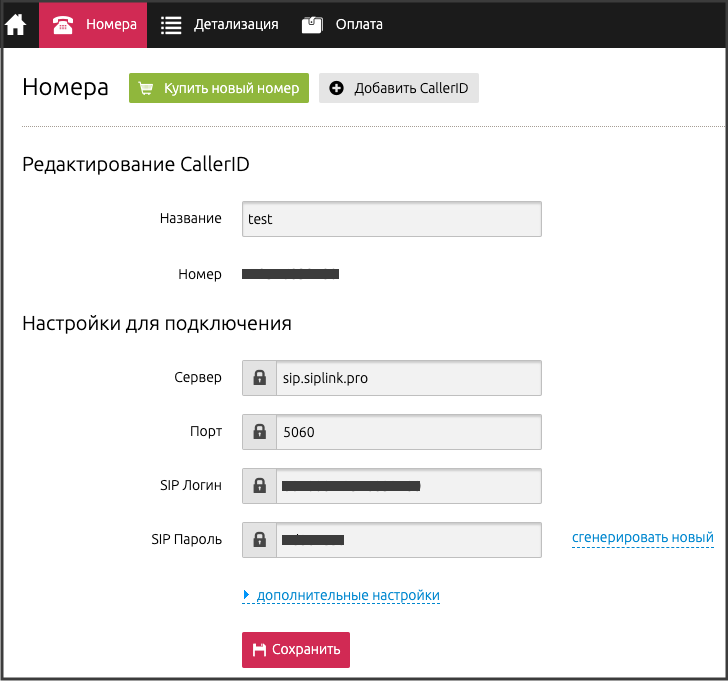Click the сгенерировать новый password link

pos(642,537)
